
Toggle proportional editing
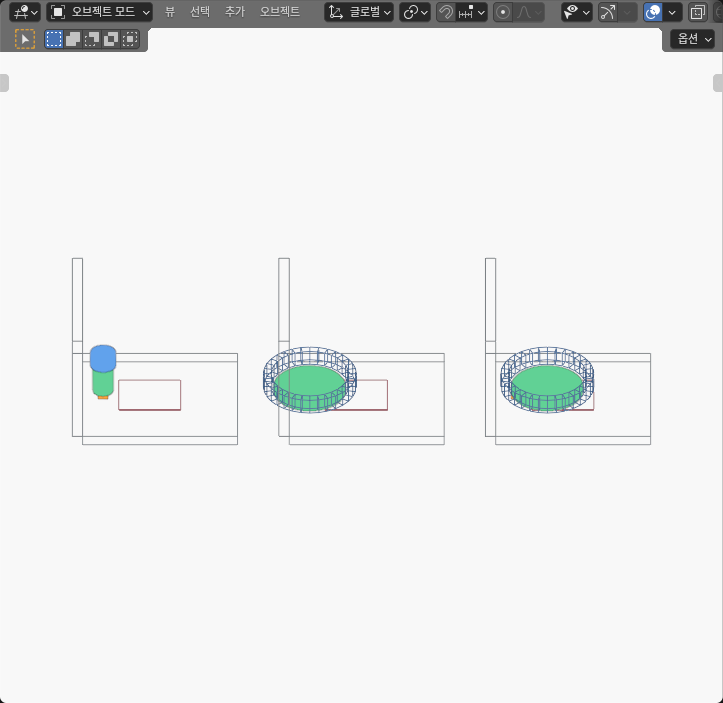503,12
